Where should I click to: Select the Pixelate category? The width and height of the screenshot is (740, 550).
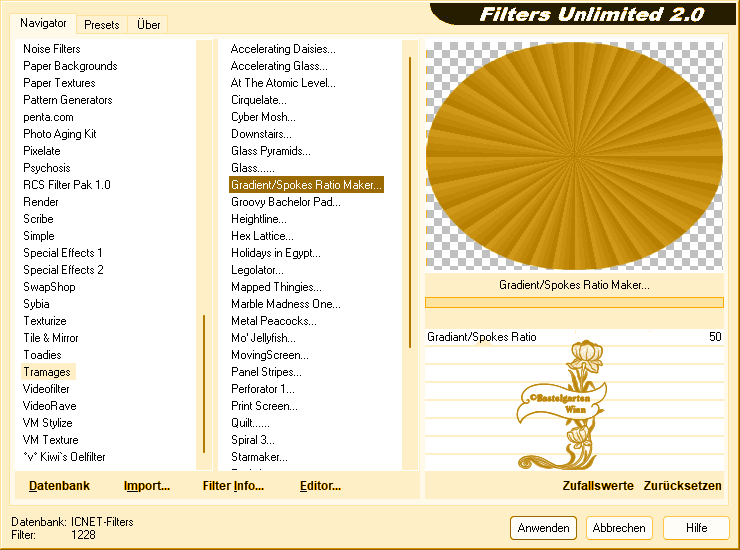tap(42, 151)
